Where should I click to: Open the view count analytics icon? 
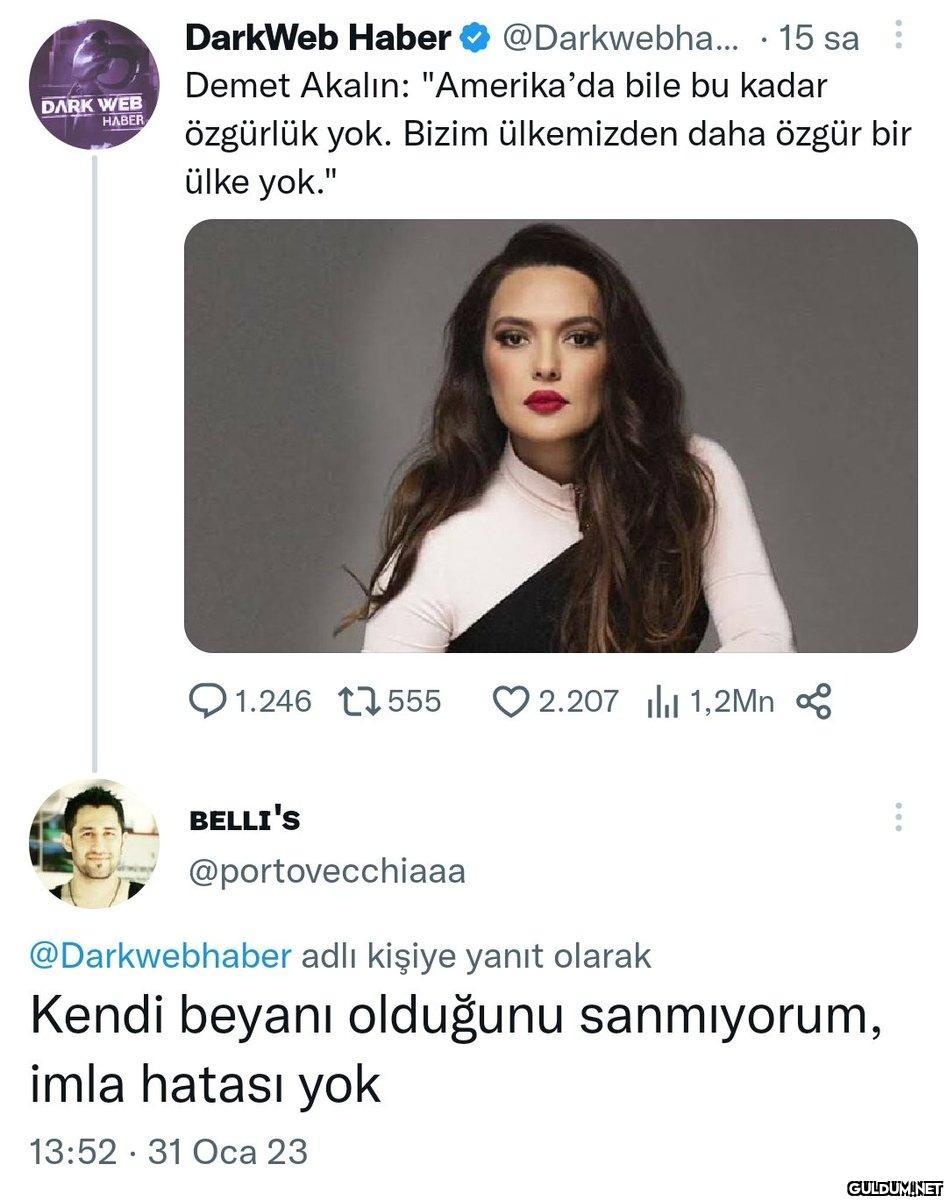[x=663, y=703]
